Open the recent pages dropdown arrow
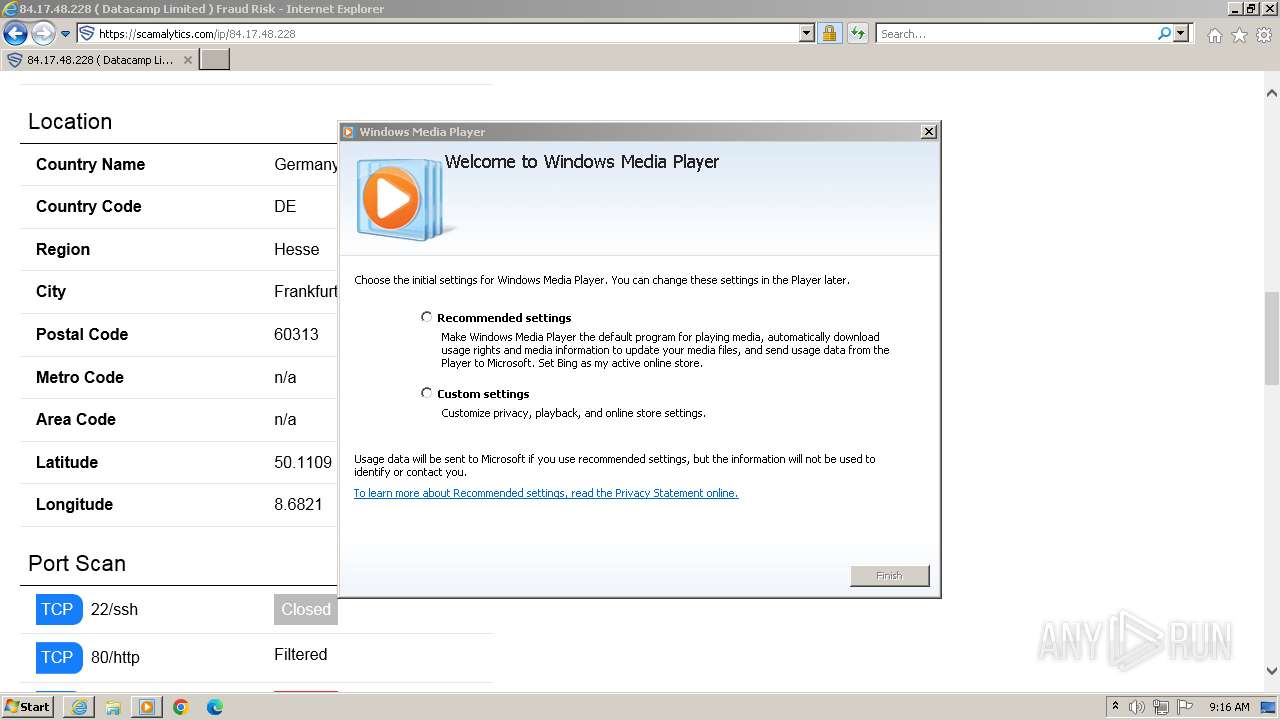 pos(66,34)
